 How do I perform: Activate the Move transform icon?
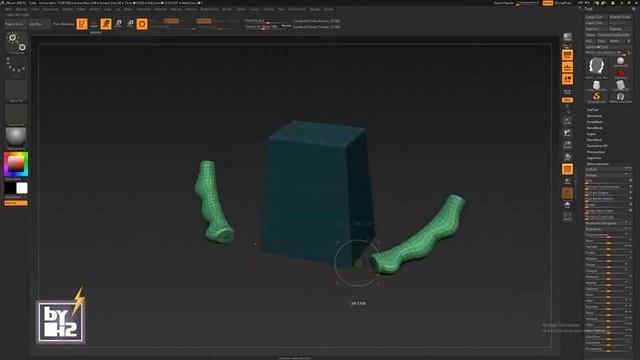[106, 24]
